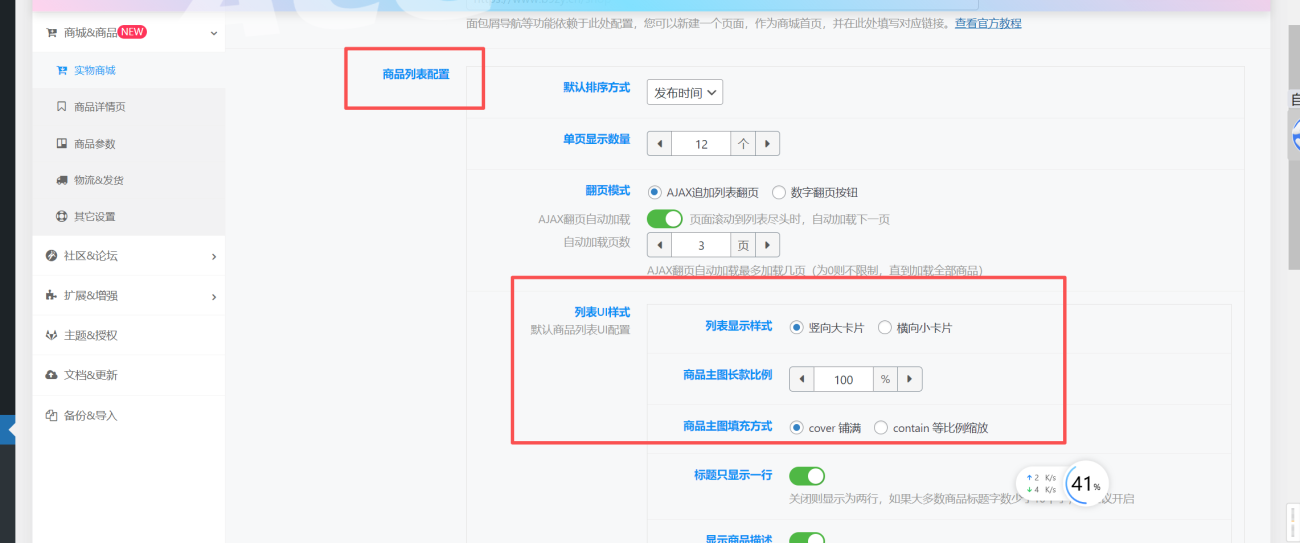Image resolution: width=1300 pixels, height=543 pixels.
Task: Click the 自动加载页数 value field showing 3
Action: [701, 245]
